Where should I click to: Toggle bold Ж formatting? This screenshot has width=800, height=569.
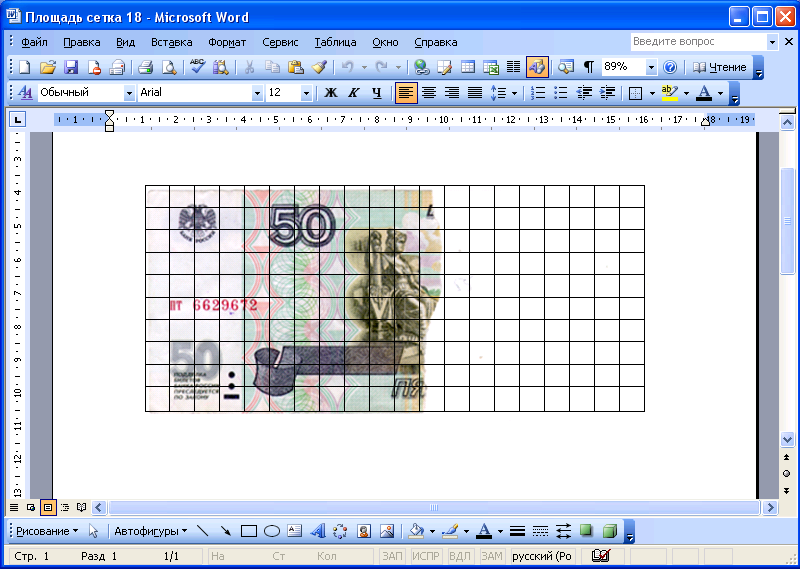pos(331,92)
